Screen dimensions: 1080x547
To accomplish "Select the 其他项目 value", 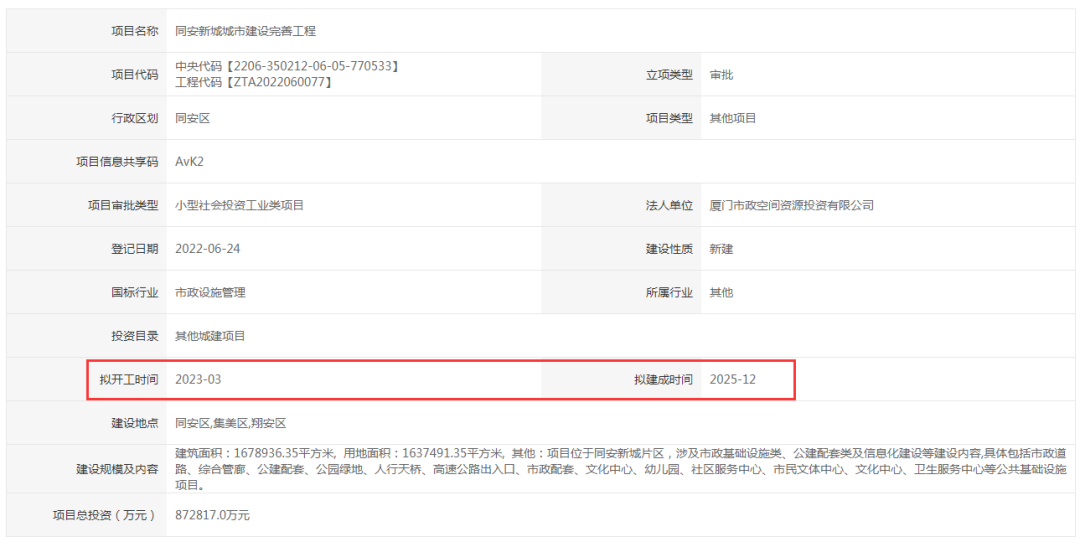I will pyautogui.click(x=733, y=118).
